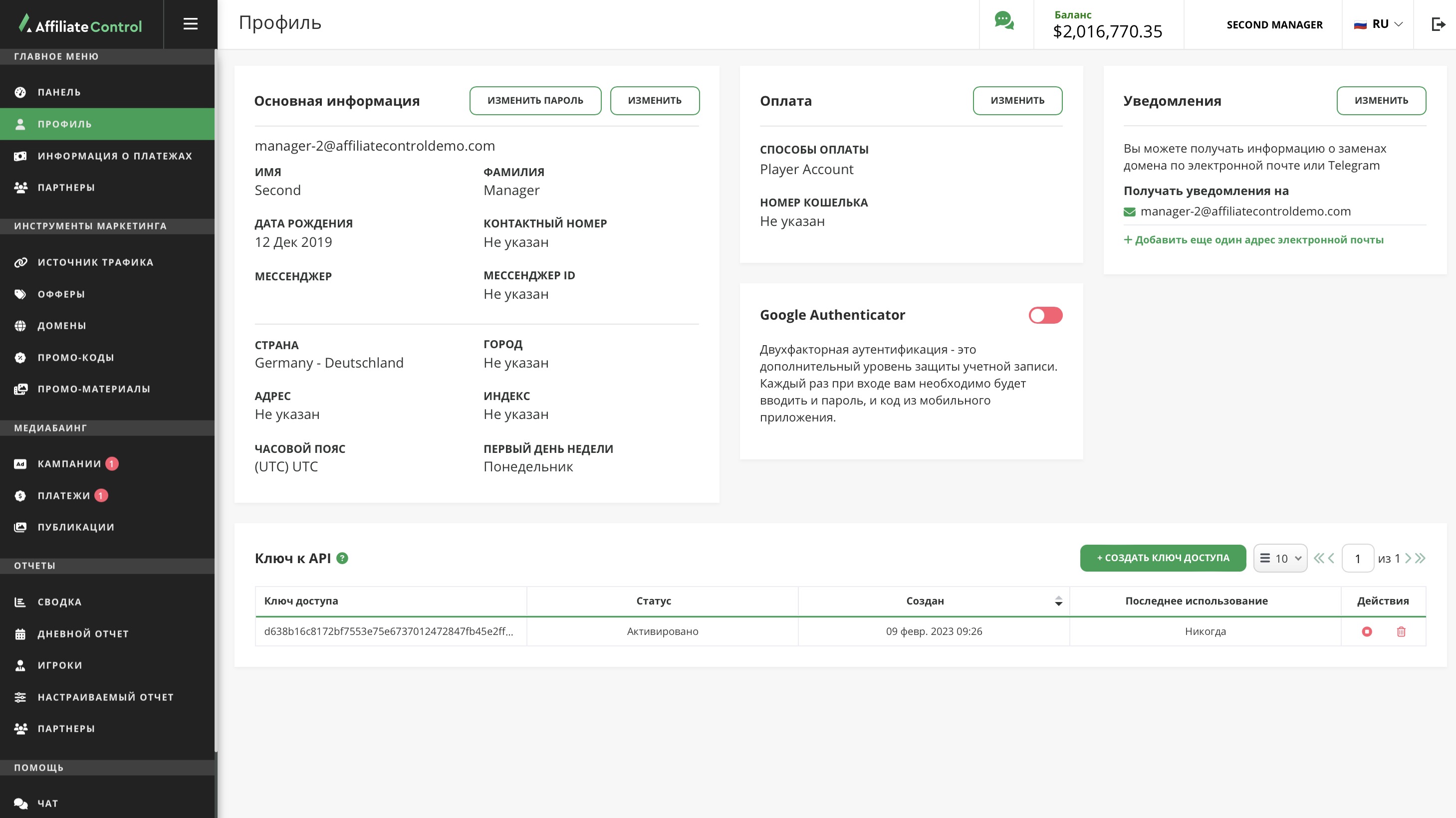Delete the API key with trash icon
This screenshot has height=818, width=1456.
tap(1401, 631)
